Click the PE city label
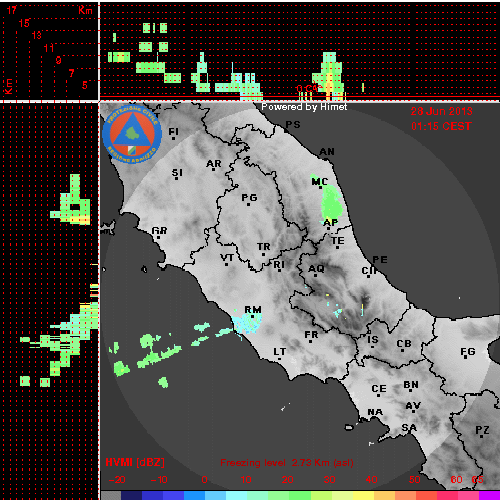Image resolution: width=500 pixels, height=500 pixels. point(380,260)
